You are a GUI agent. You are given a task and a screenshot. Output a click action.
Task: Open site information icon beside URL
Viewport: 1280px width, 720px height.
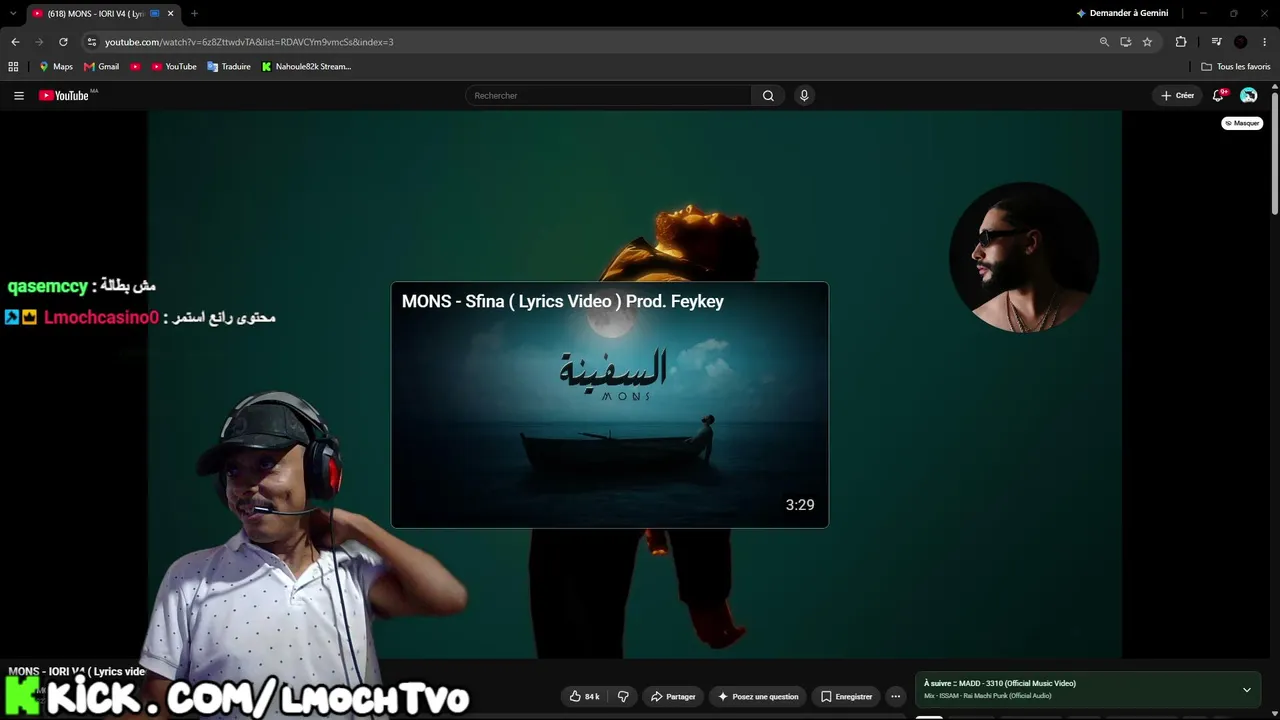91,42
